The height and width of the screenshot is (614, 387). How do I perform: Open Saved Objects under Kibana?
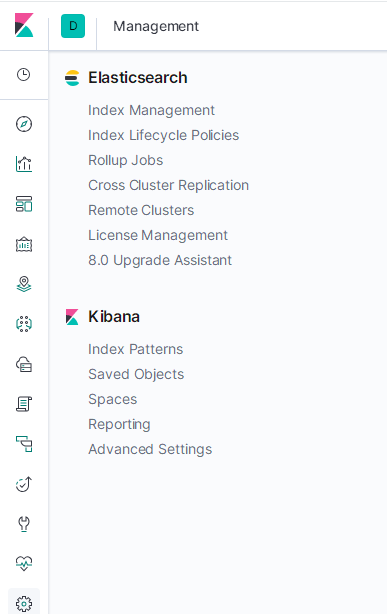coord(136,374)
